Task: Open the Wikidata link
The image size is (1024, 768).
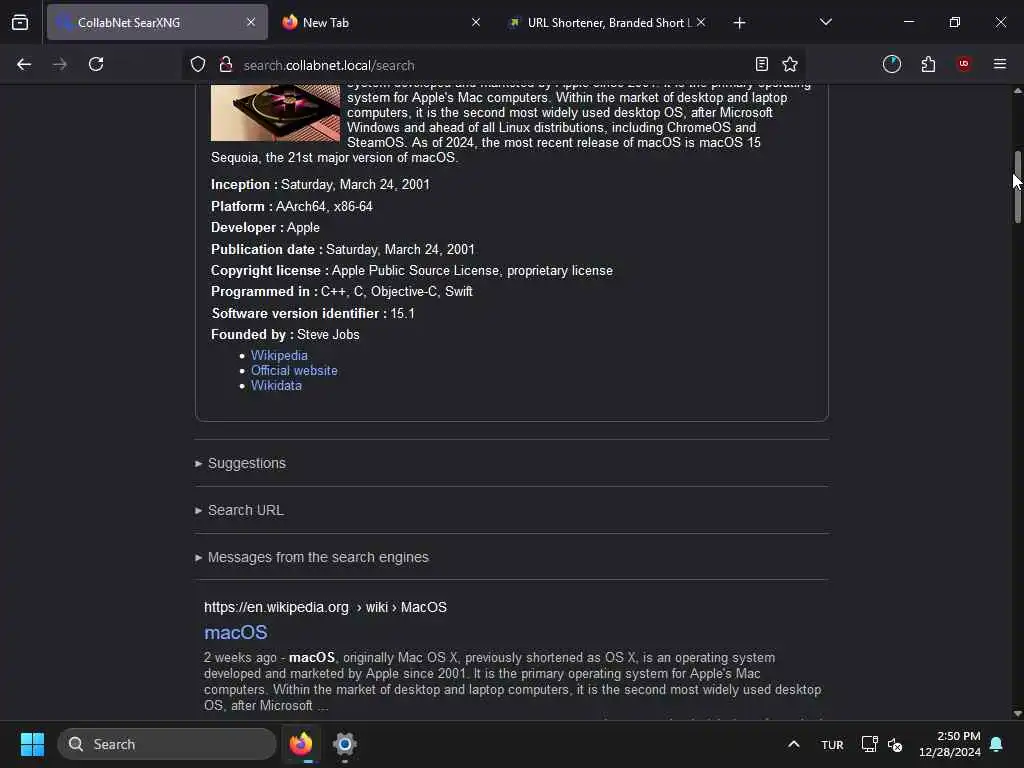Action: [x=276, y=385]
